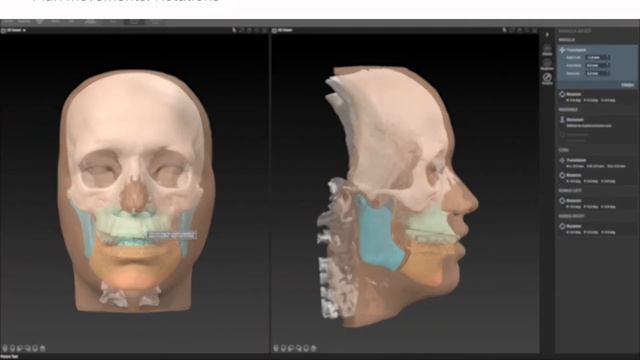640x360 pixels.
Task: Click first value field of Maxilla Translation
Action: coord(598,58)
